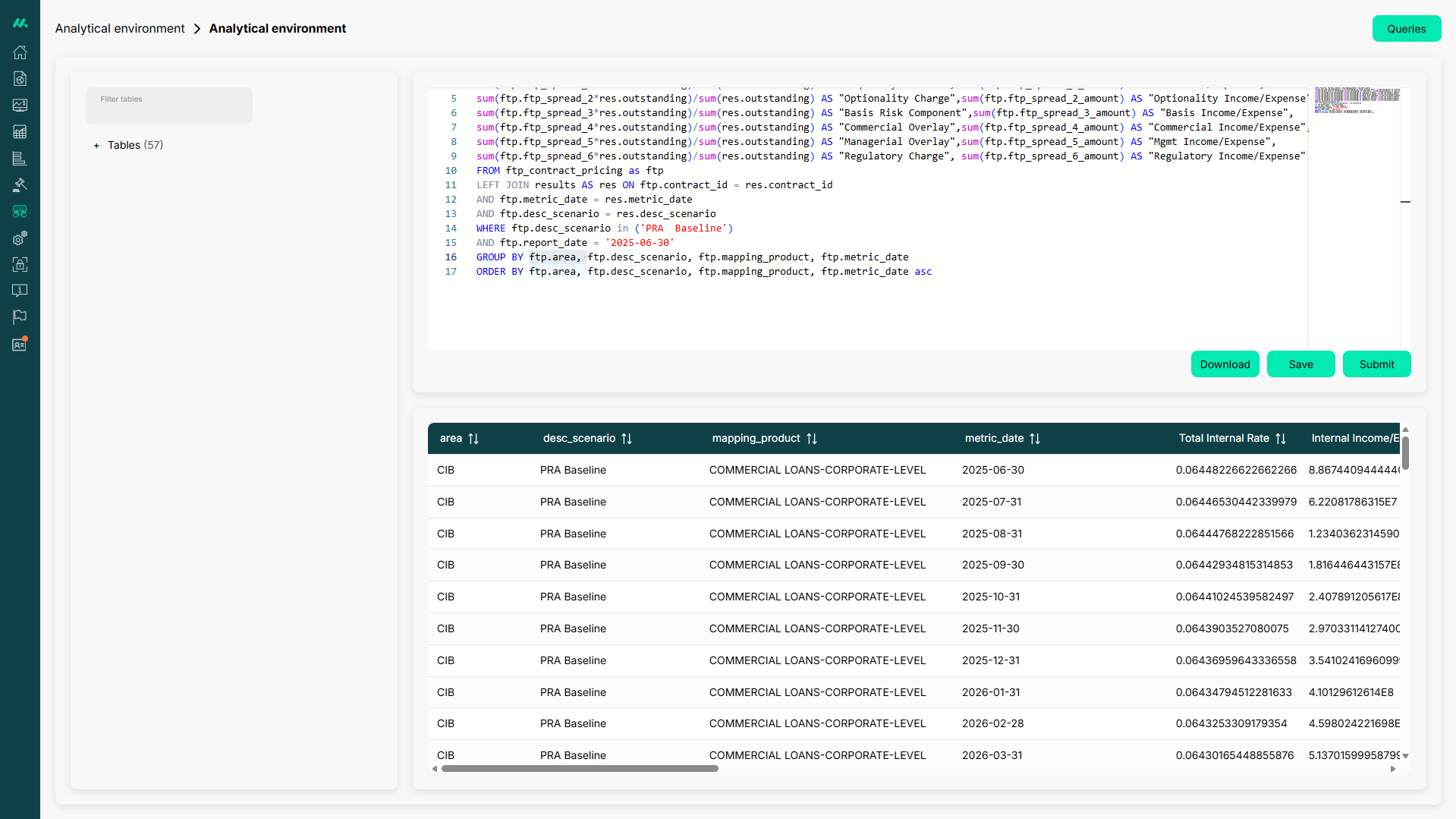Click the Save button
This screenshot has height=819, width=1456.
(x=1300, y=364)
